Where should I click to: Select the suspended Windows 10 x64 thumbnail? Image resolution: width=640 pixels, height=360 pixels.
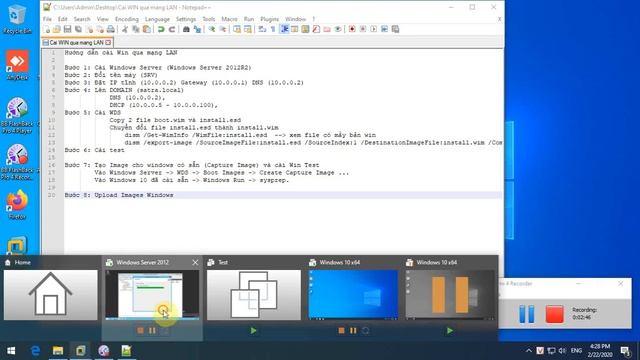(450, 295)
